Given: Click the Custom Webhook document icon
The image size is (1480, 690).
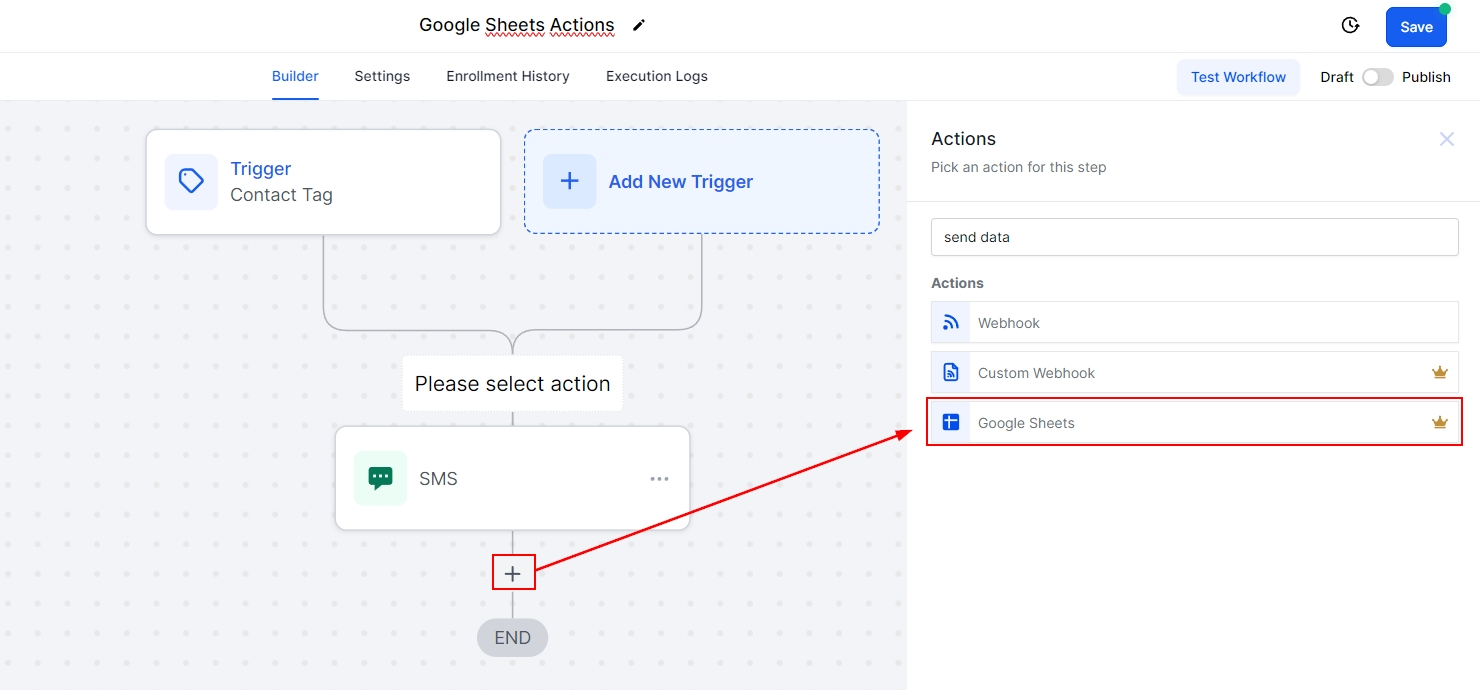Looking at the screenshot, I should (x=951, y=373).
